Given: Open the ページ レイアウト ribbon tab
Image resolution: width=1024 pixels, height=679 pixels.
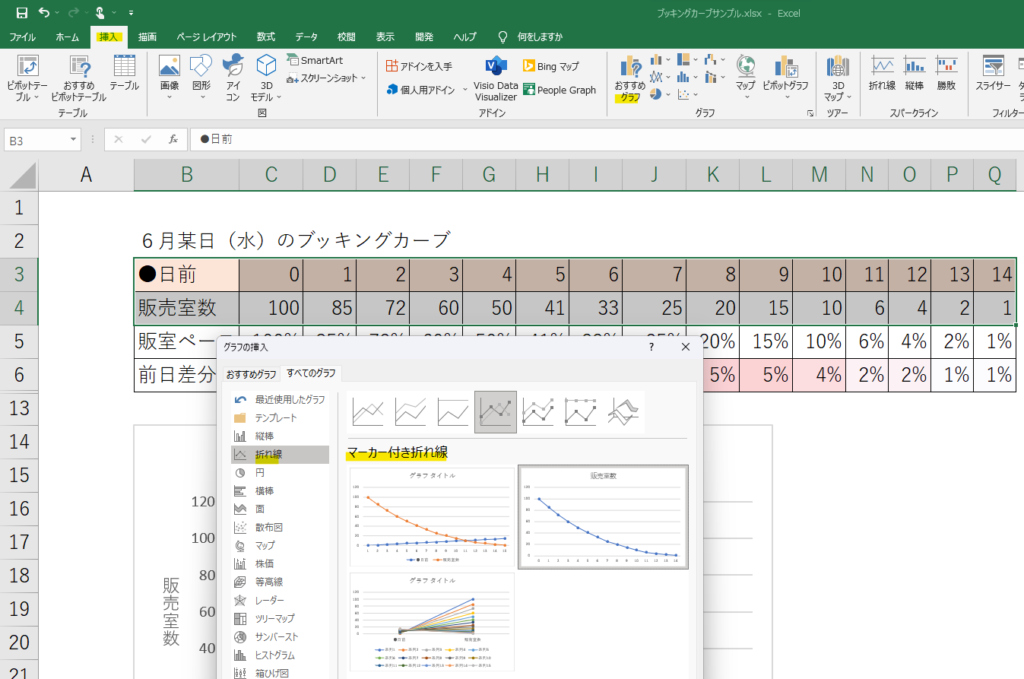Looking at the screenshot, I should 207,37.
